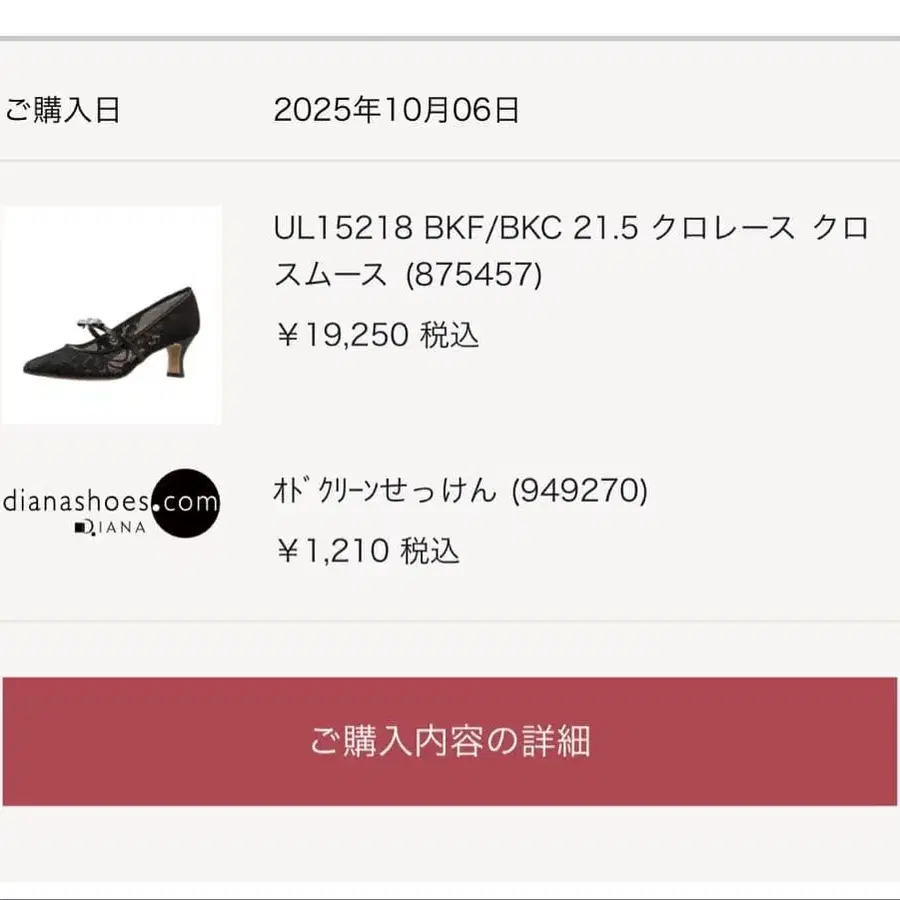This screenshot has width=900, height=900.
Task: Select the UL15218 model number text
Action: pos(343,228)
